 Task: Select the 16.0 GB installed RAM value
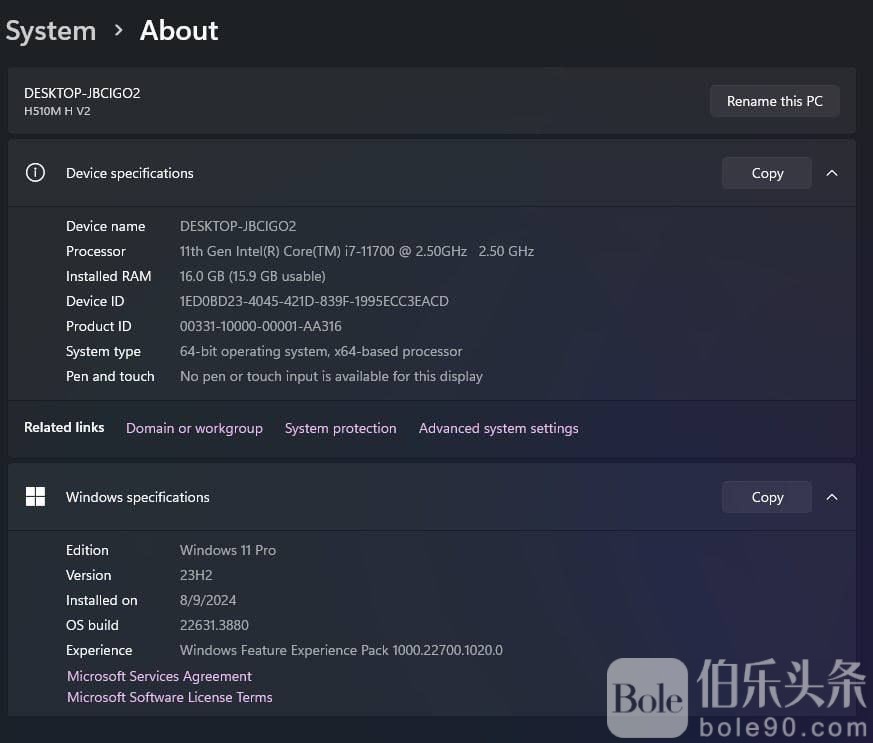coord(252,276)
